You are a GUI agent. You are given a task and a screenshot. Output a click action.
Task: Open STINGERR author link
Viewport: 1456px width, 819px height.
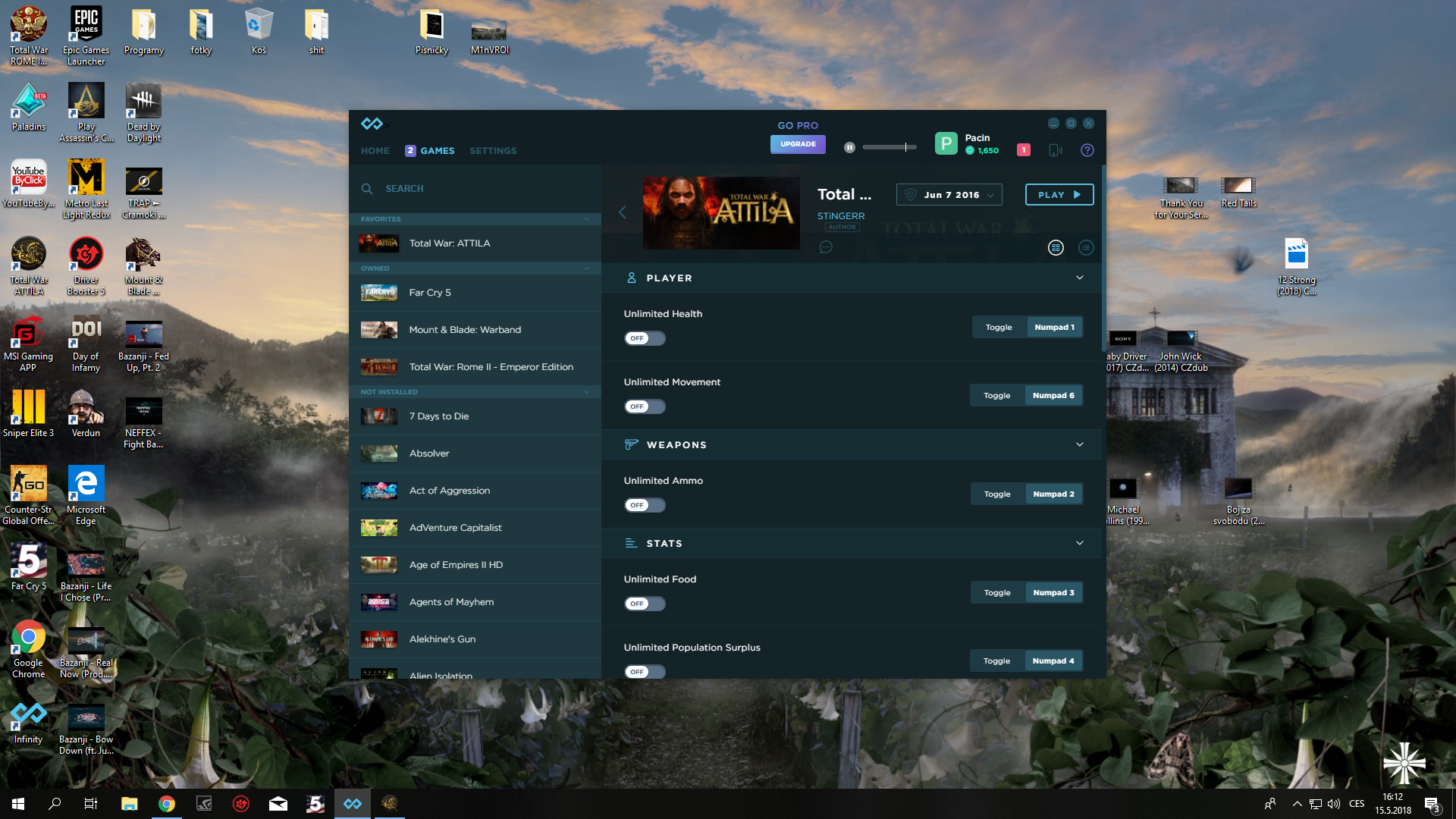840,216
